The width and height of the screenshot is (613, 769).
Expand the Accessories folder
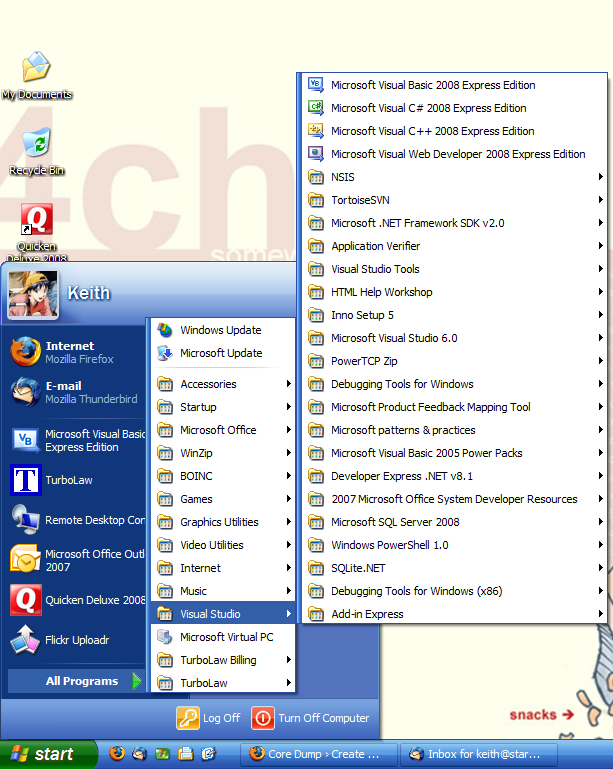(223, 384)
